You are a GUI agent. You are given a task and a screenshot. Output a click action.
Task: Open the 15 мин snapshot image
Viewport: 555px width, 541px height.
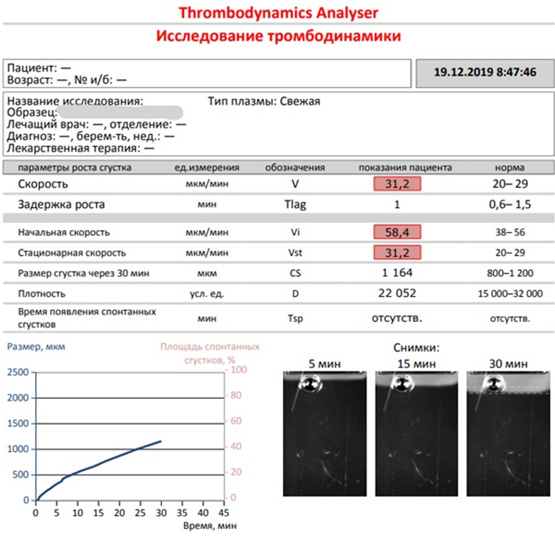[417, 433]
